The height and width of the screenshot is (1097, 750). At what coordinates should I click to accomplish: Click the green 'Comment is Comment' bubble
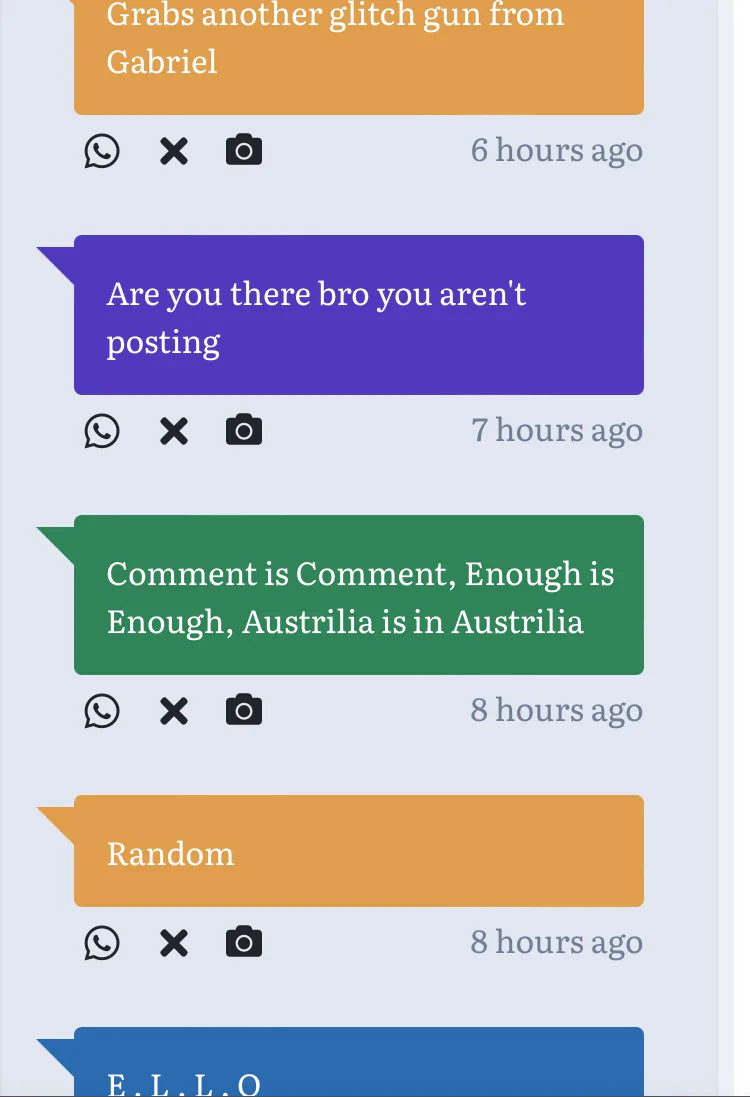coord(358,596)
